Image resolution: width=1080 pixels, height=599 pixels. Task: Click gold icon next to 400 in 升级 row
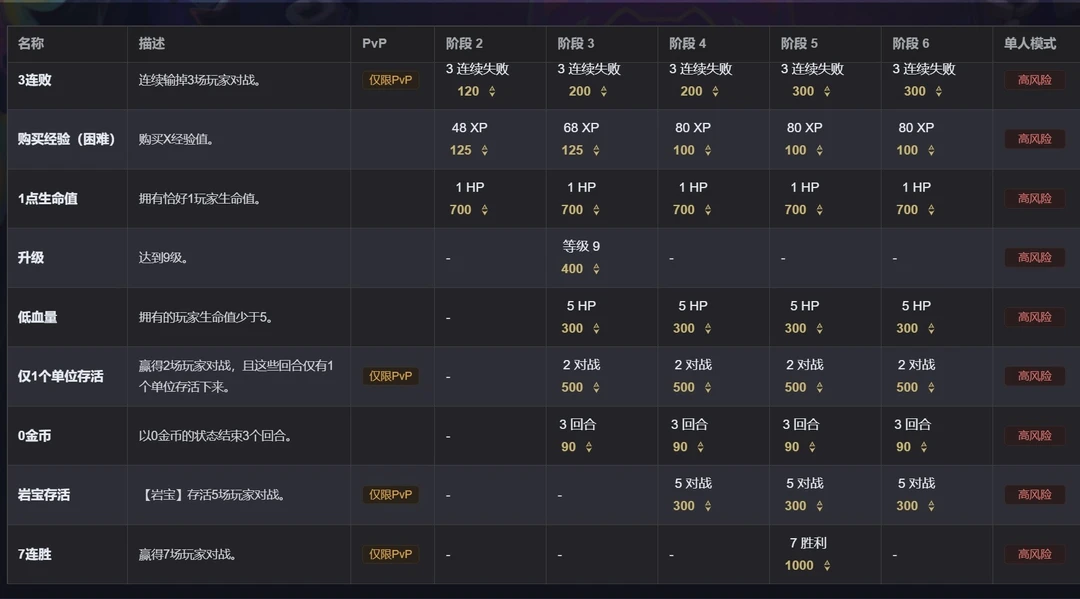(596, 269)
